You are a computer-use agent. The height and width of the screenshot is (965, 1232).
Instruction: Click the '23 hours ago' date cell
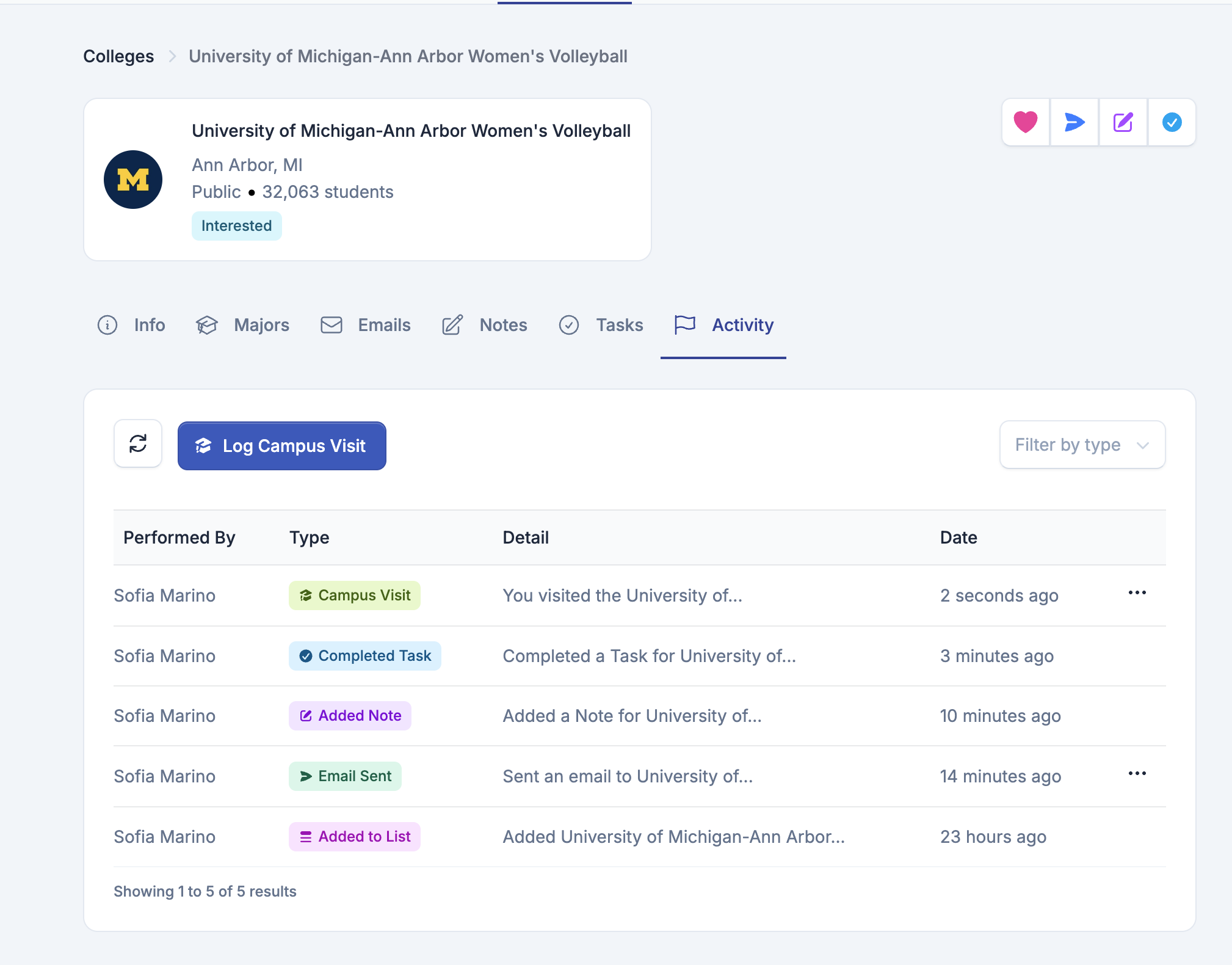[x=993, y=837]
